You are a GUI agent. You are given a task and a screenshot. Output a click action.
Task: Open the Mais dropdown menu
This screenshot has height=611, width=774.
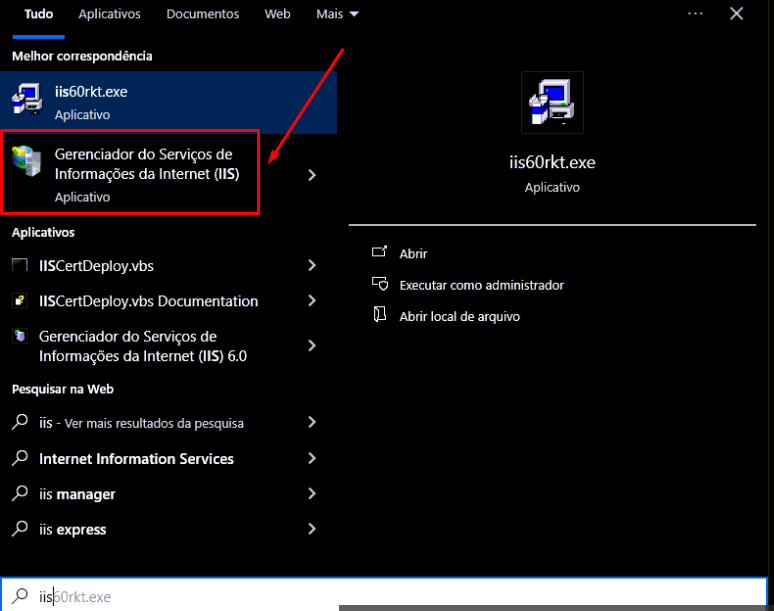[x=337, y=14]
